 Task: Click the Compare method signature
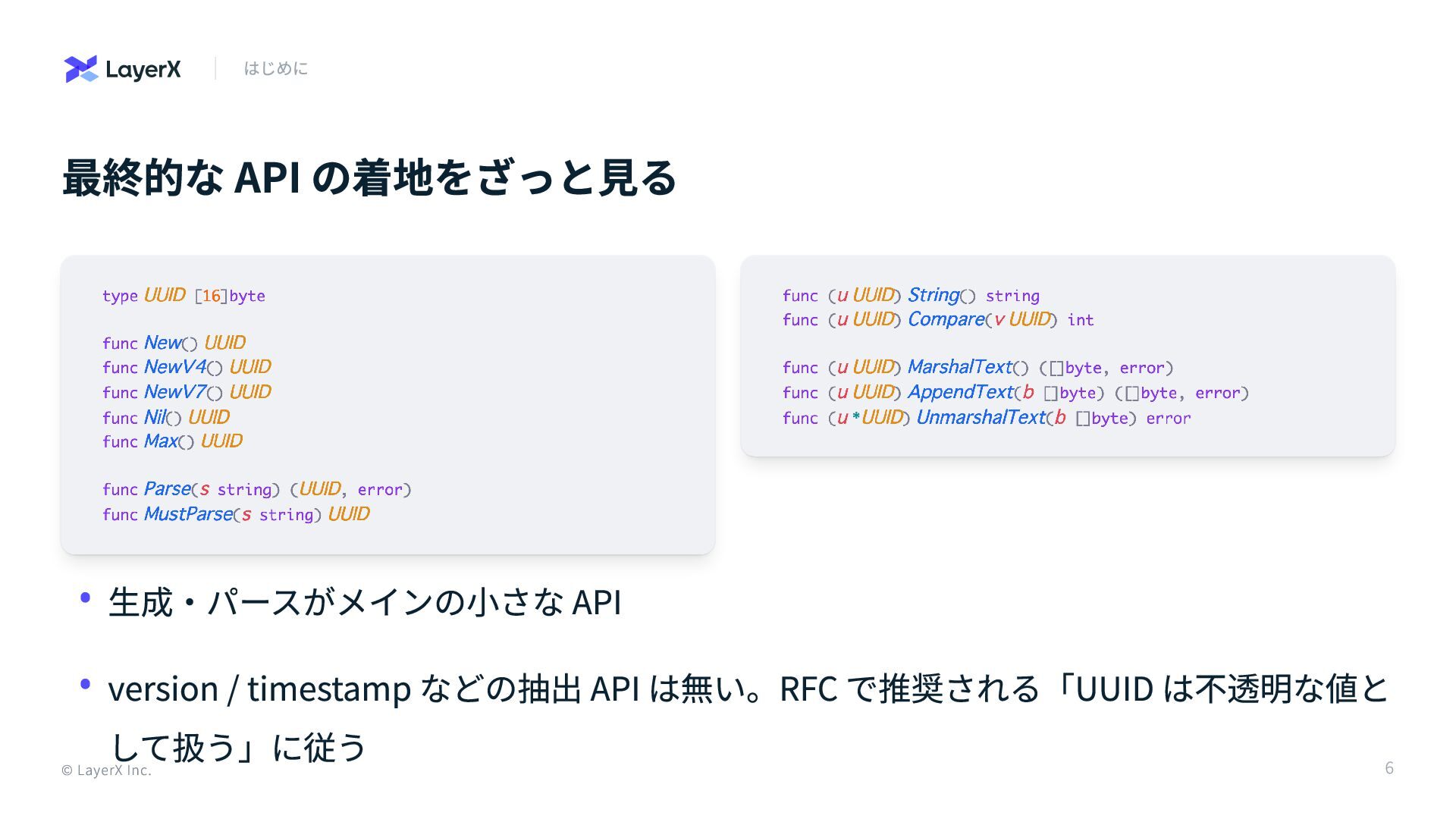(x=938, y=319)
